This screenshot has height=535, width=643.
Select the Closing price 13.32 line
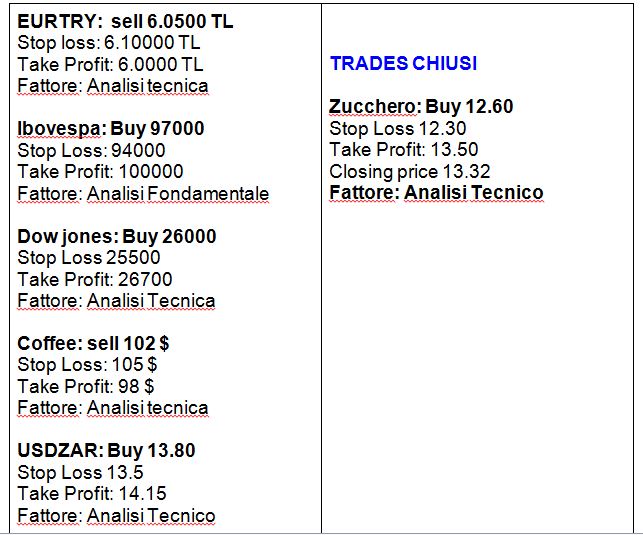[410, 172]
